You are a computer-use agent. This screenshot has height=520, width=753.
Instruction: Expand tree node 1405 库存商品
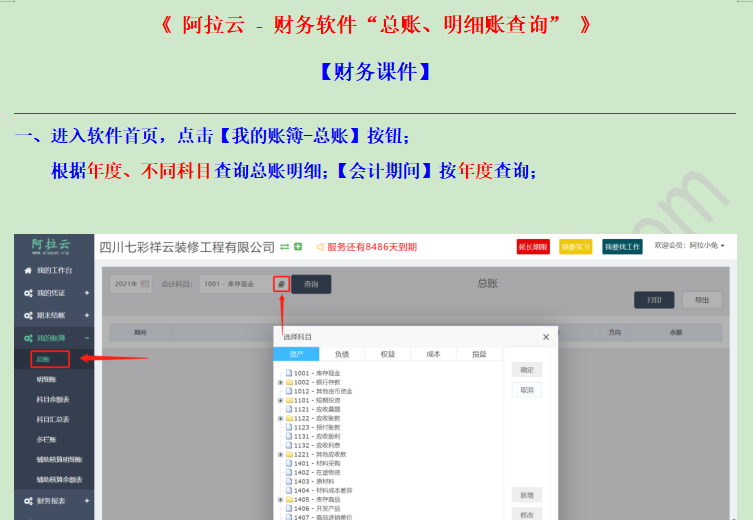280,500
